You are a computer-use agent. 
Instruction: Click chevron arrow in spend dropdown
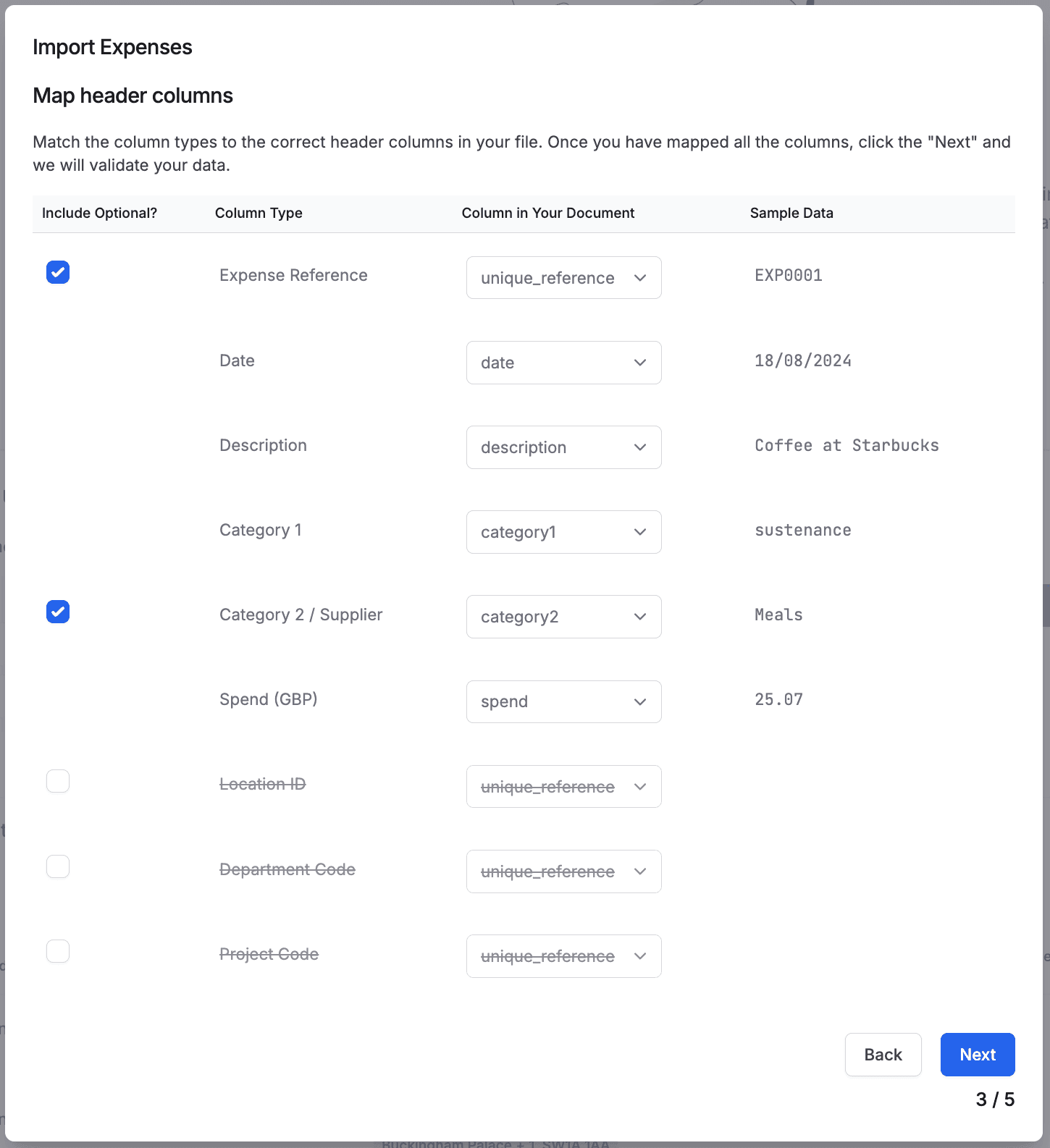tap(640, 702)
